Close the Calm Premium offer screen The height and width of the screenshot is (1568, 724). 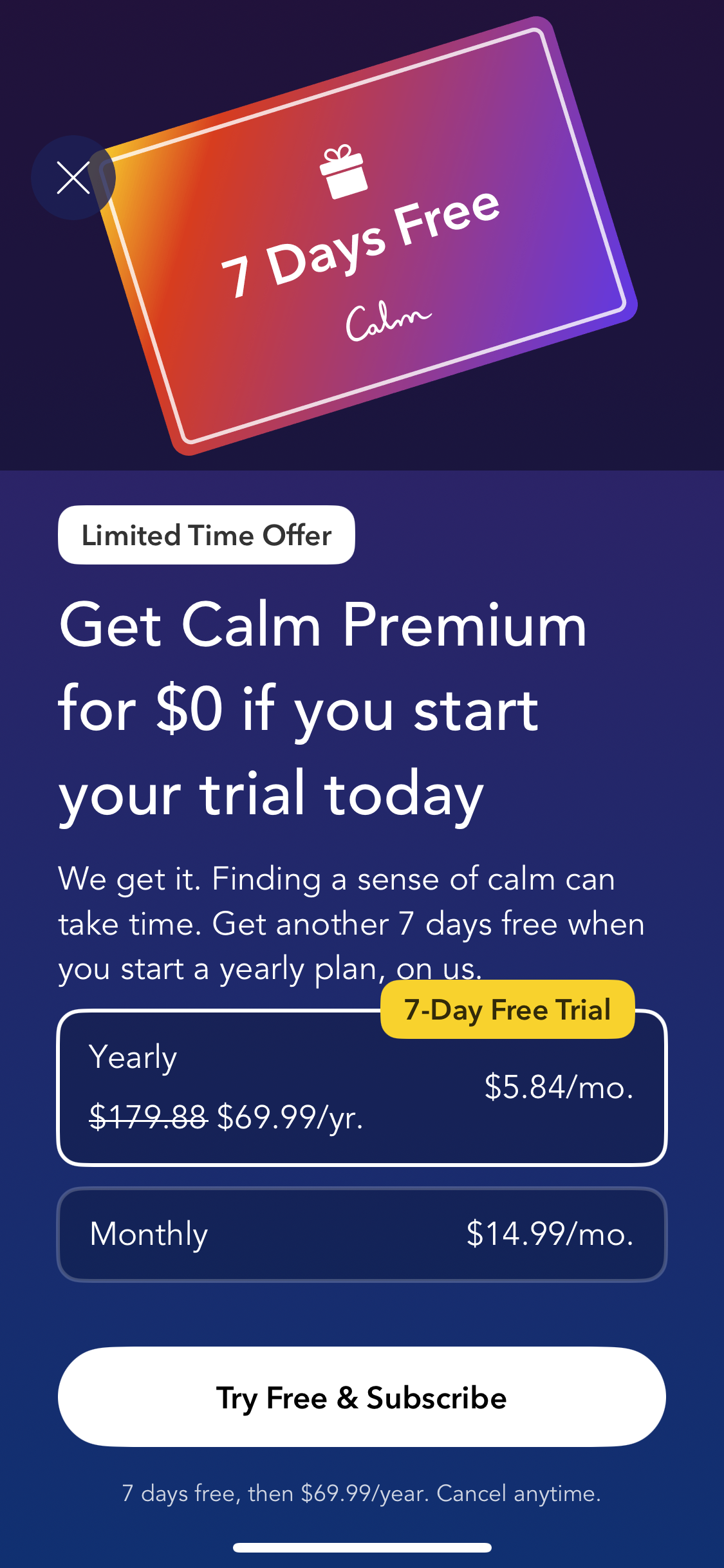tap(73, 178)
